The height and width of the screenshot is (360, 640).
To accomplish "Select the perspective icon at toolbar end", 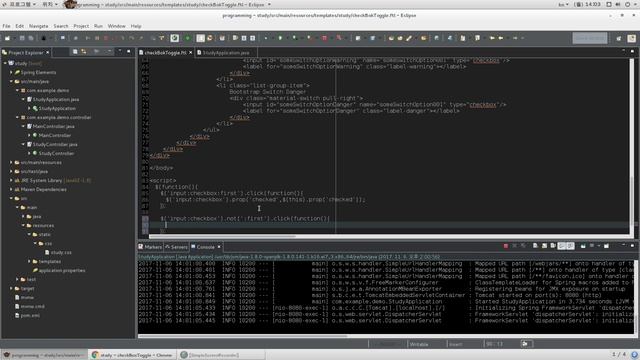I will coord(631,38).
